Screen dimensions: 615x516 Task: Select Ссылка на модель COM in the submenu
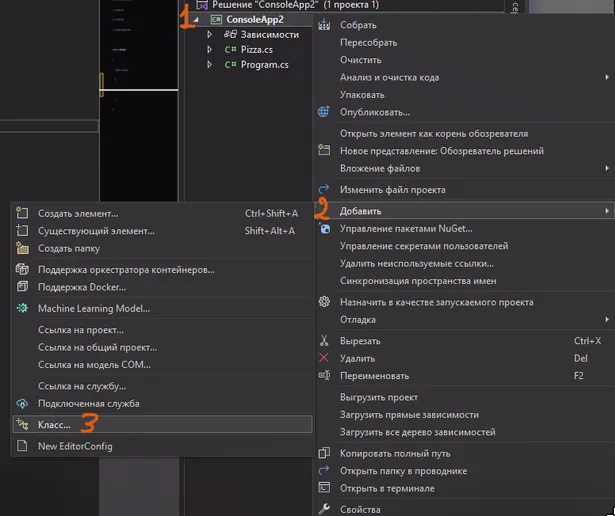tap(94, 365)
